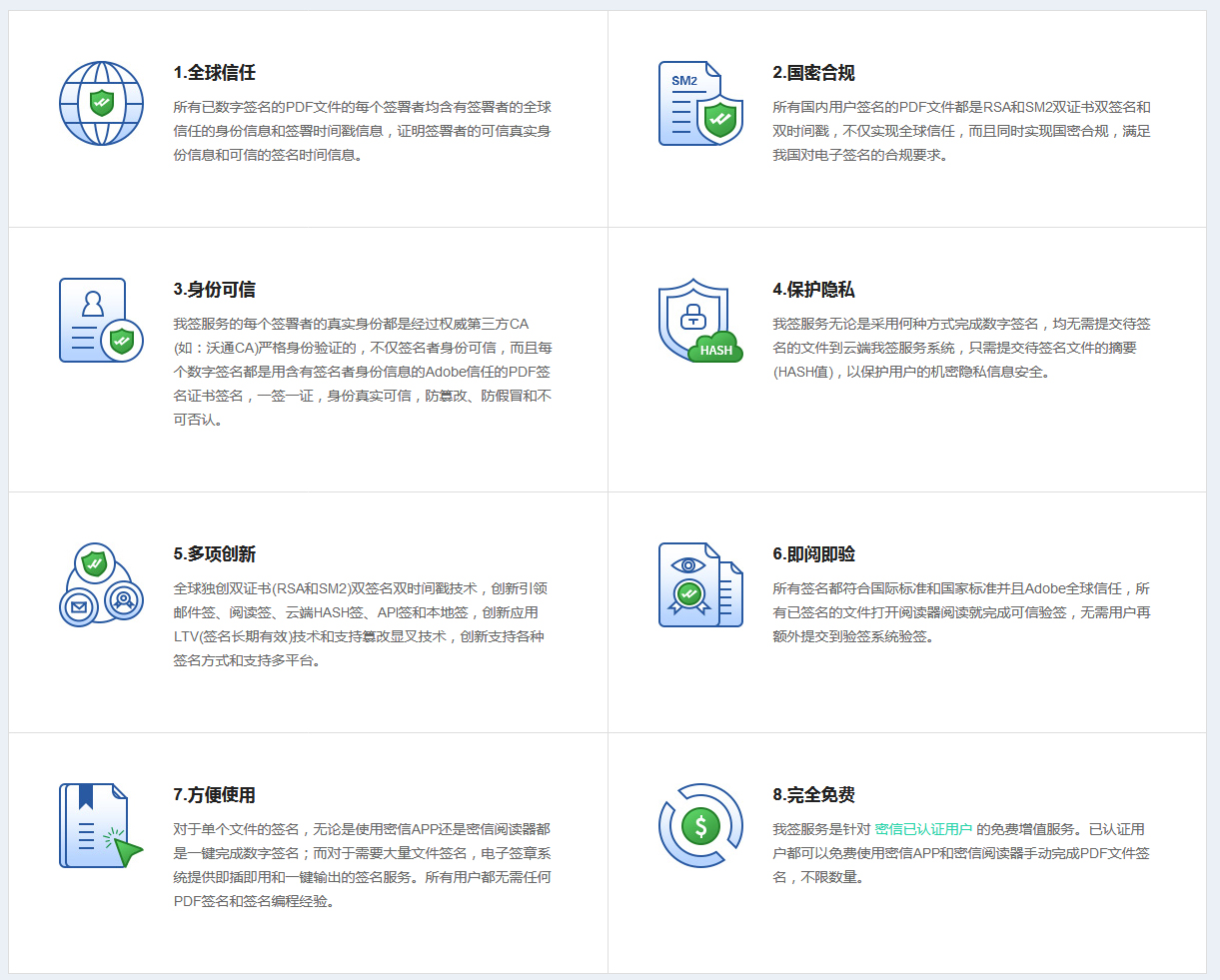Click the SM2 document shield icon
1220x980 pixels.
coord(699,104)
